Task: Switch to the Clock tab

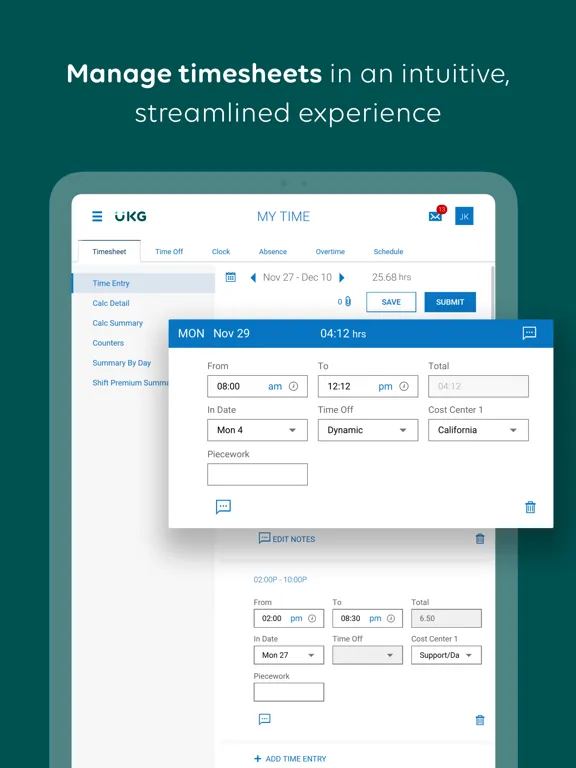Action: point(221,251)
